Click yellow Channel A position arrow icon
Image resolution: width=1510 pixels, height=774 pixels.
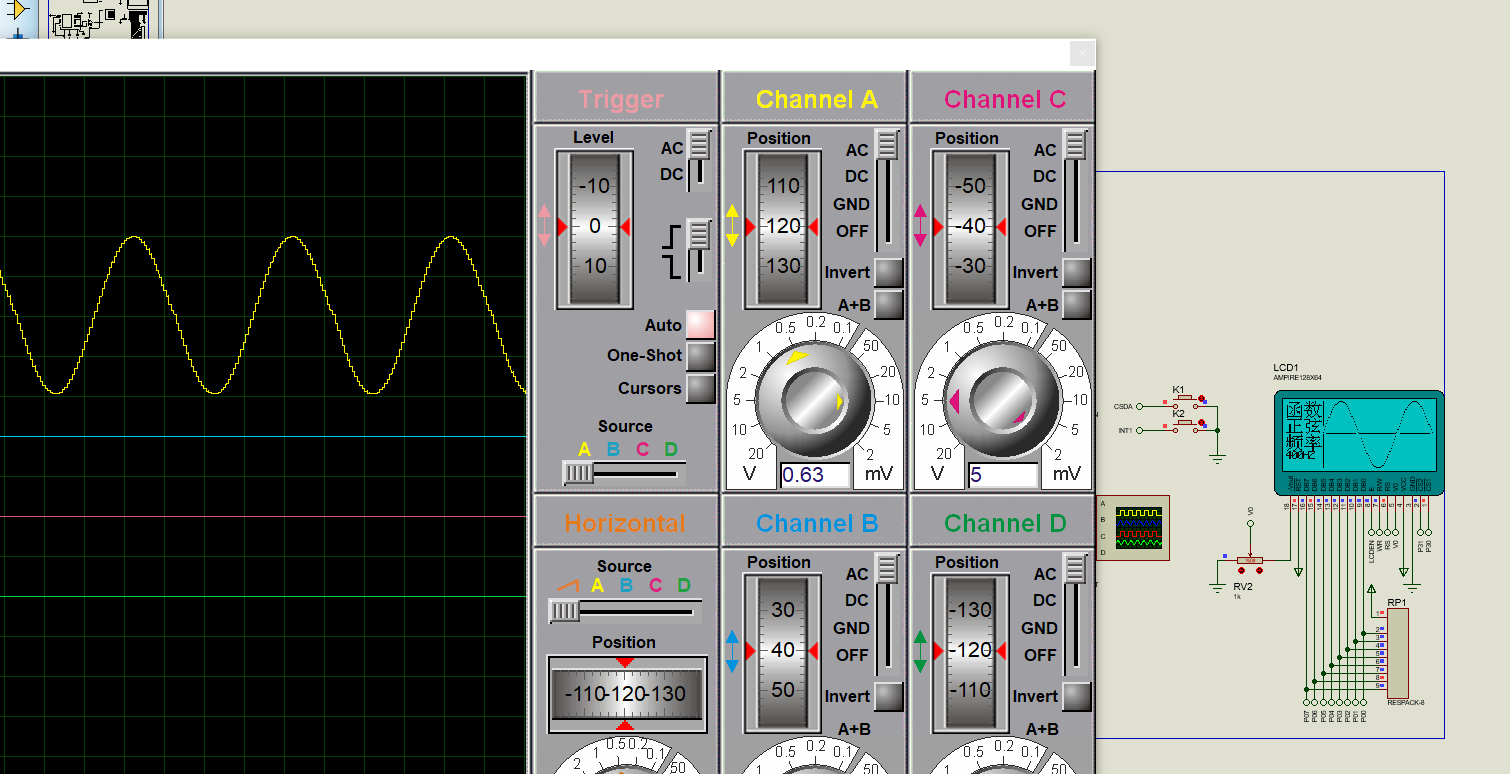[732, 226]
